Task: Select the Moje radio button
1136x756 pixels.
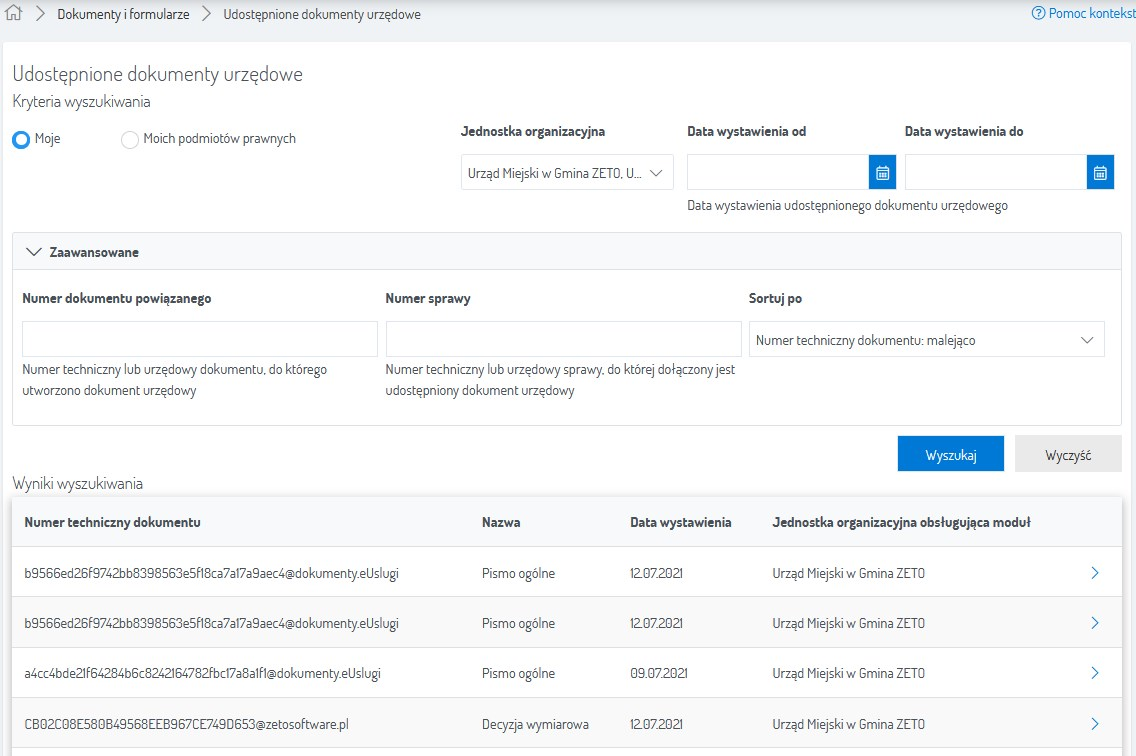Action: pyautogui.click(x=20, y=140)
